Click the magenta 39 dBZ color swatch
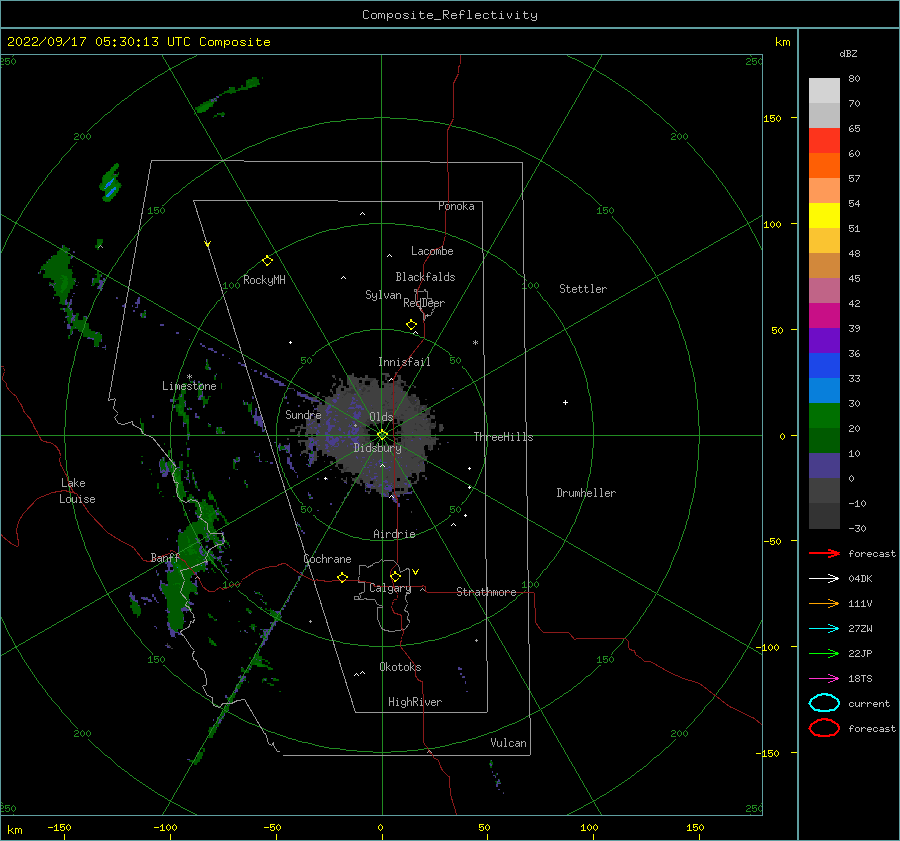Image resolution: width=900 pixels, height=841 pixels. point(824,315)
